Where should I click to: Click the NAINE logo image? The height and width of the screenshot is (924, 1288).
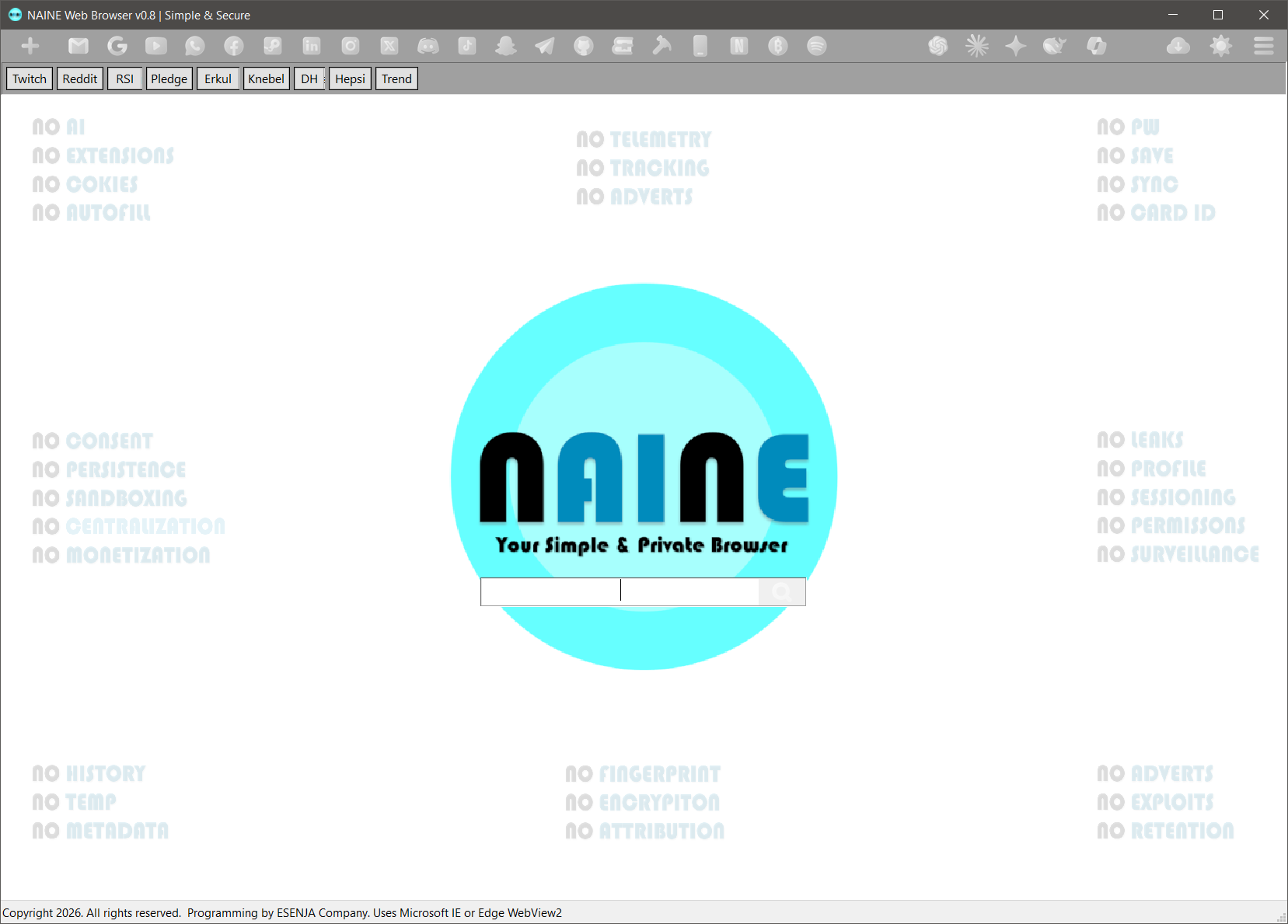644,476
